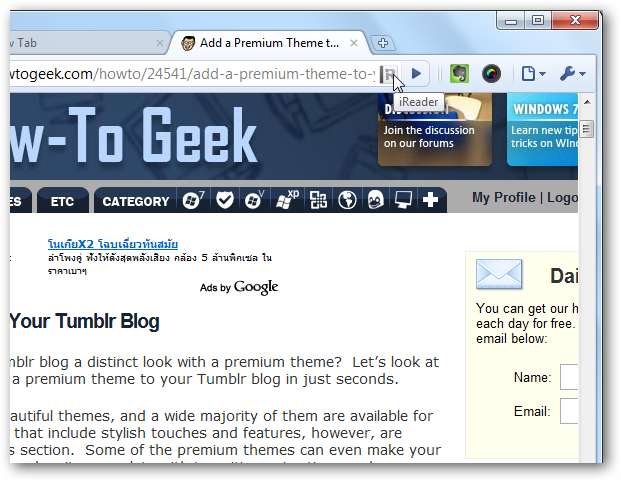
Task: Select the shield checkmark category icon
Action: (x=225, y=200)
